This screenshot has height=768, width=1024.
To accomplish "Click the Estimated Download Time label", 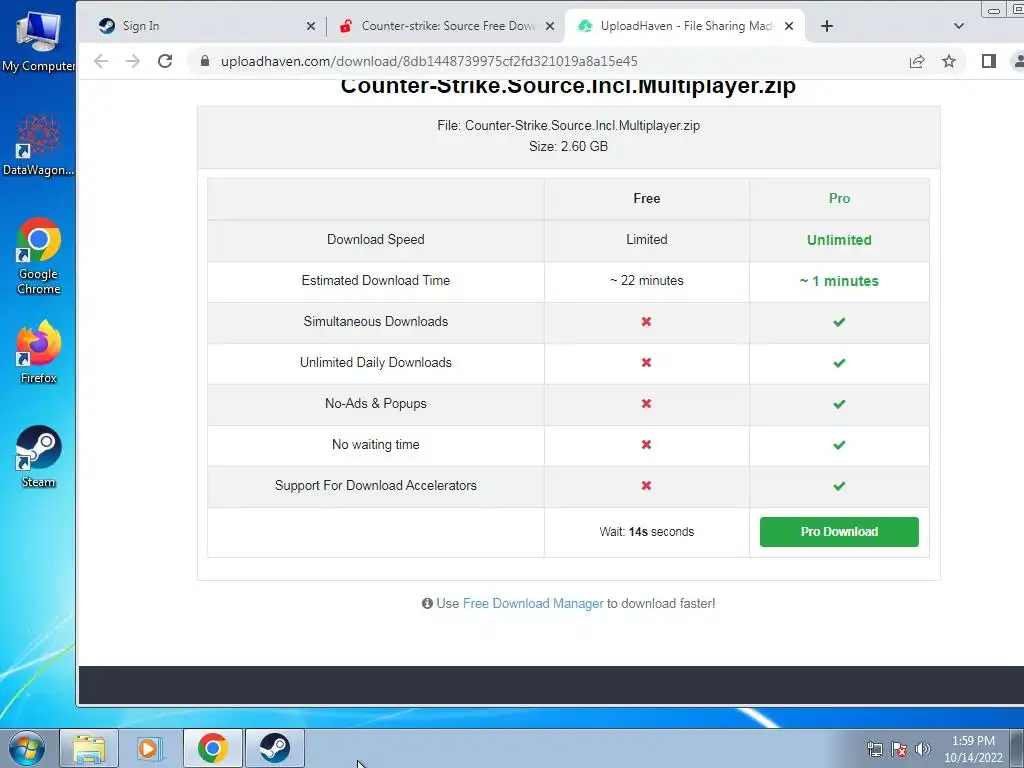I will point(376,281).
